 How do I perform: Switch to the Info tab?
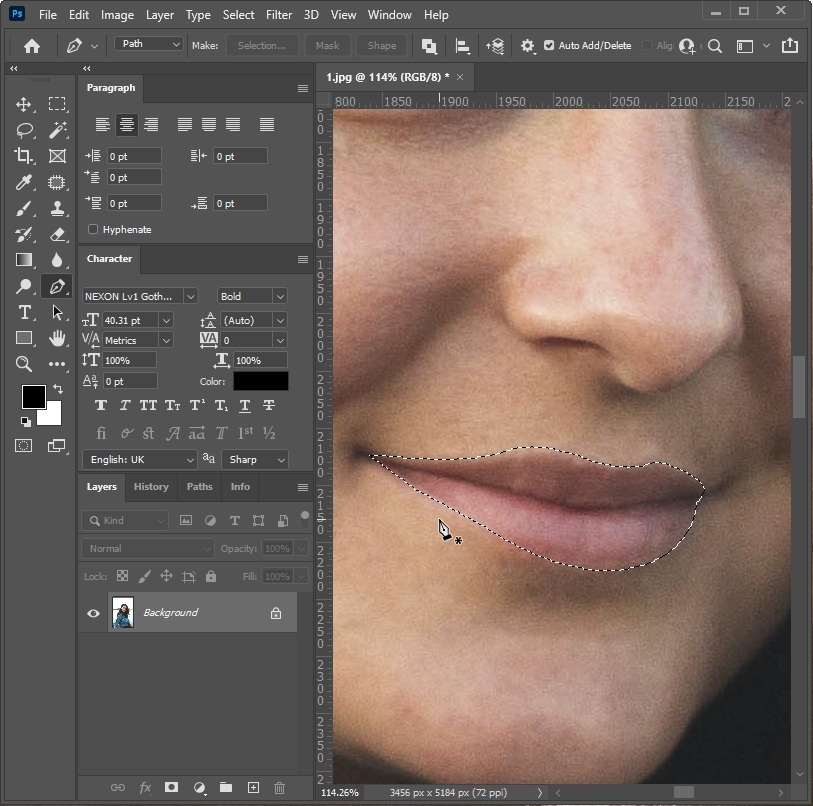[x=240, y=487]
